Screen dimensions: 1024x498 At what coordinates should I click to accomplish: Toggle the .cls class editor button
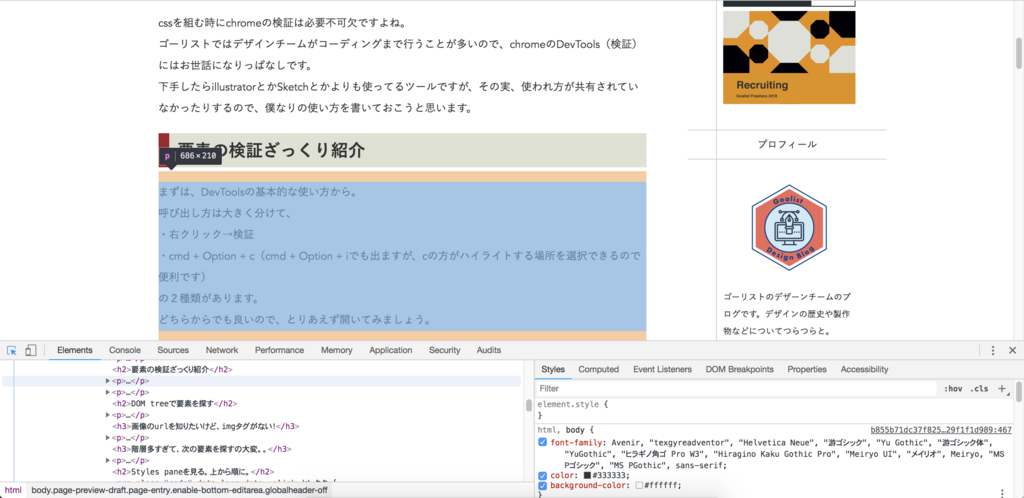pyautogui.click(x=979, y=388)
